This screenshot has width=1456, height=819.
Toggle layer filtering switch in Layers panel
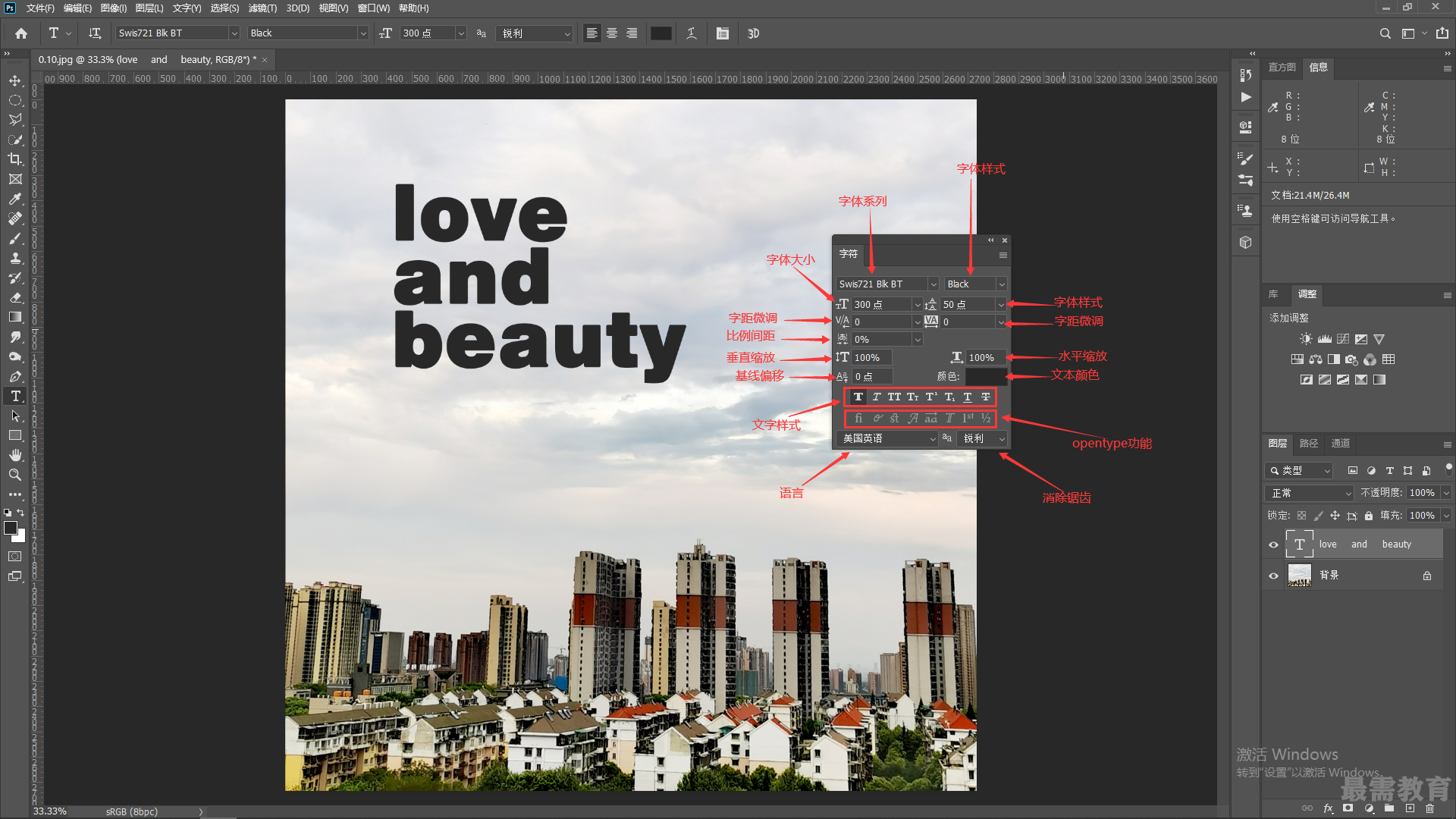pyautogui.click(x=1449, y=469)
